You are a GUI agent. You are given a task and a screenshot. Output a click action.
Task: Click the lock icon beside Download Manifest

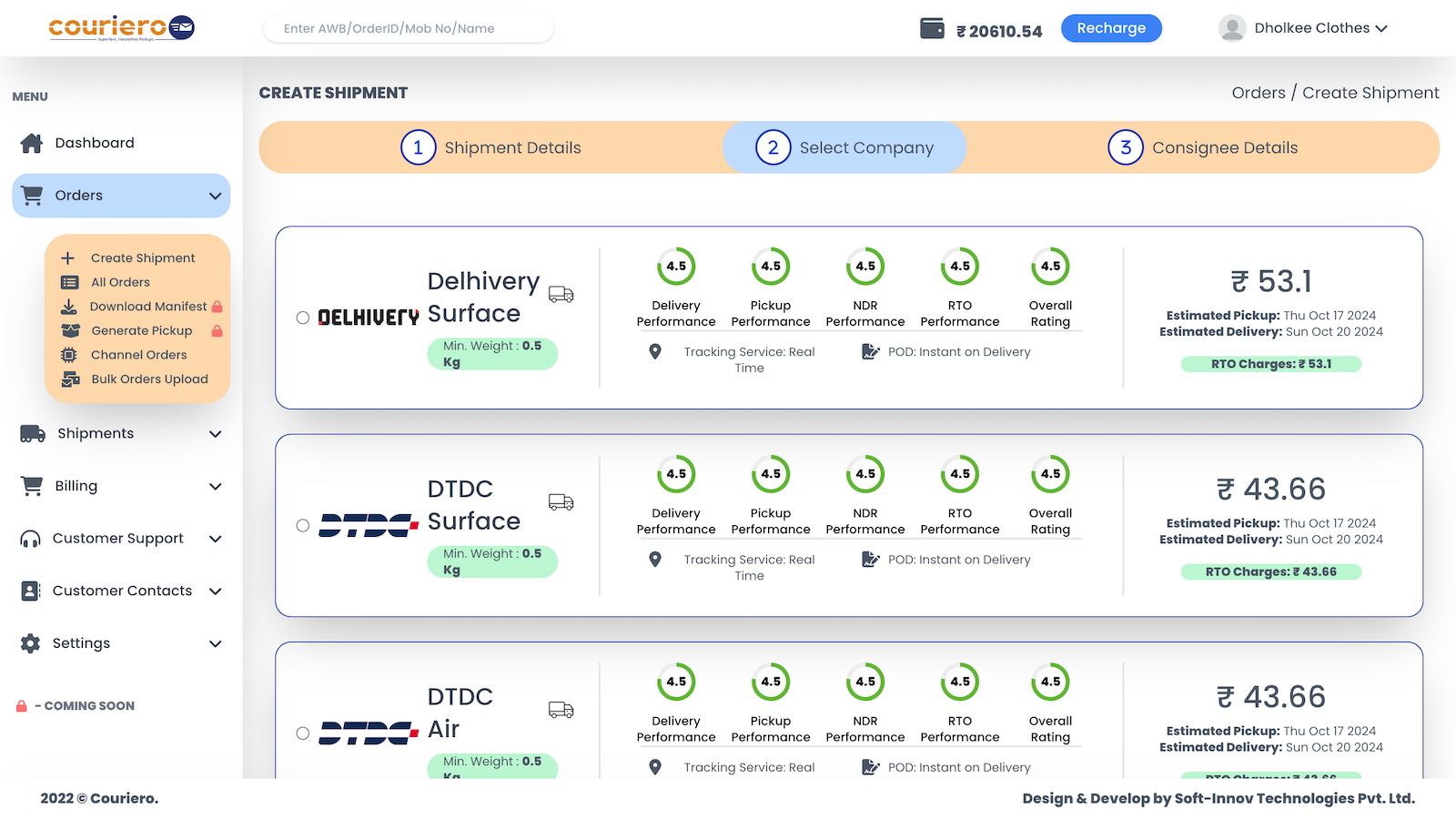(x=217, y=307)
